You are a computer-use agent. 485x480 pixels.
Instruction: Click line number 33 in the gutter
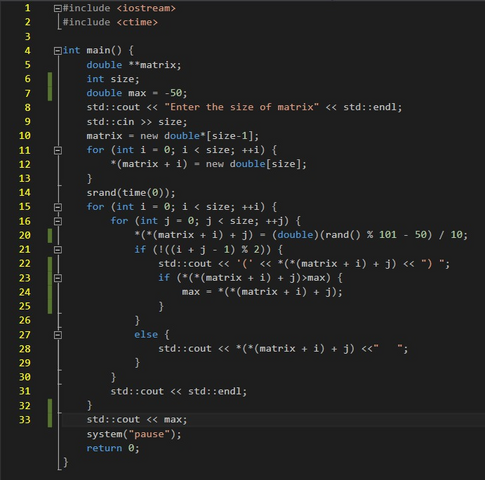click(x=25, y=420)
